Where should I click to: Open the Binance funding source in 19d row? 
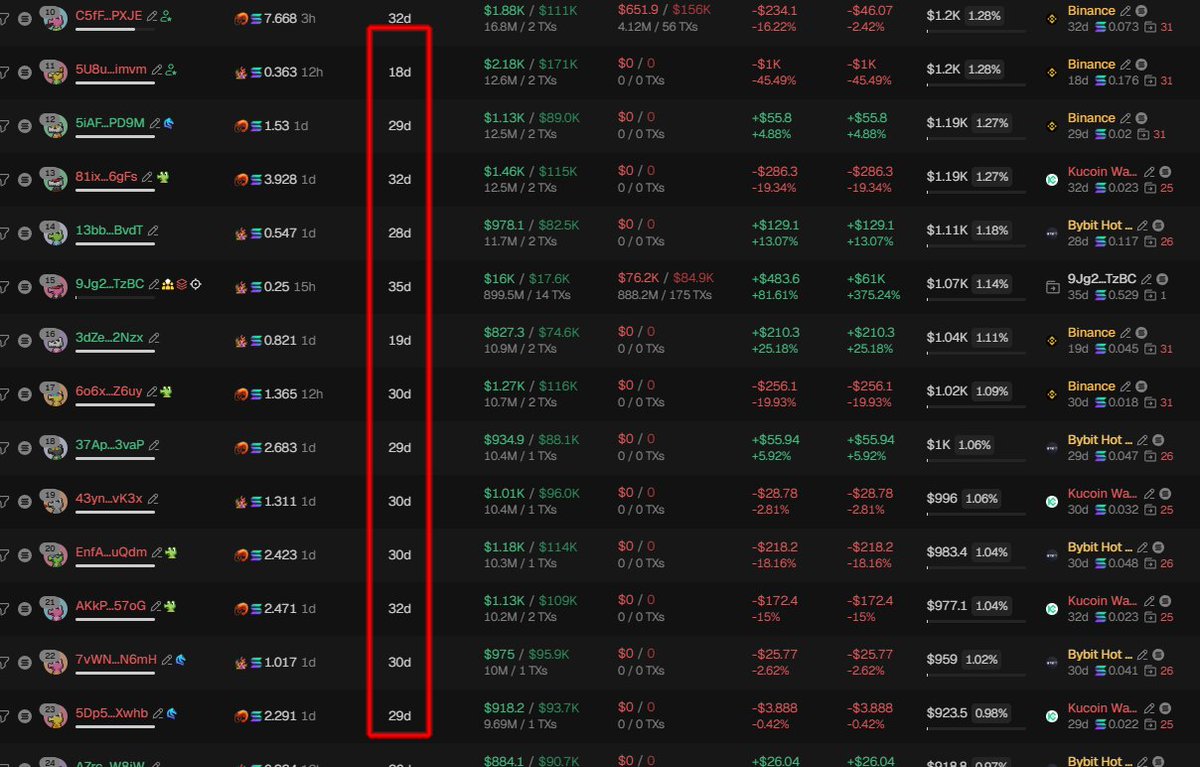(1091, 332)
